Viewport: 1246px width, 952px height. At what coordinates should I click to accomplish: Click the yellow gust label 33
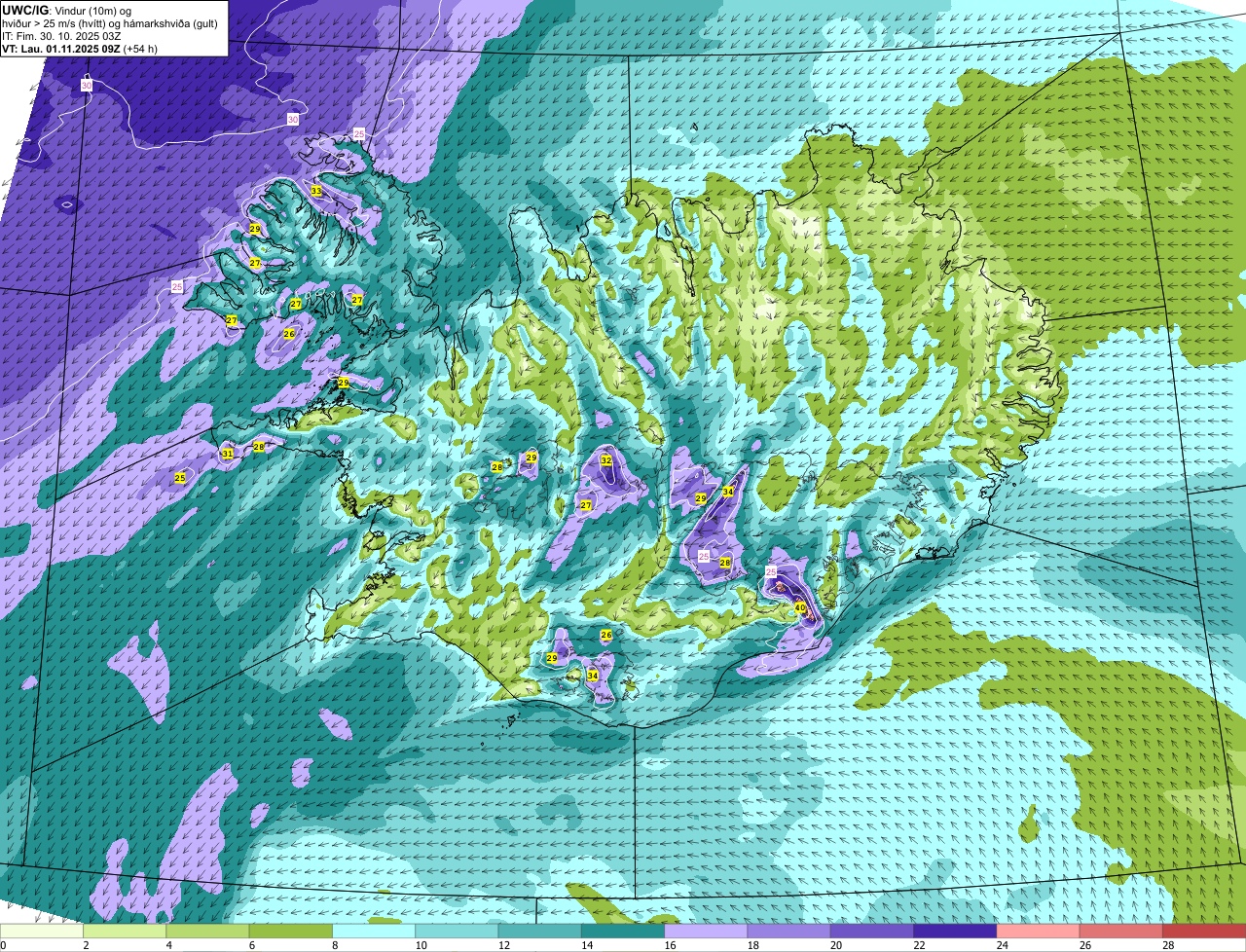click(x=316, y=191)
